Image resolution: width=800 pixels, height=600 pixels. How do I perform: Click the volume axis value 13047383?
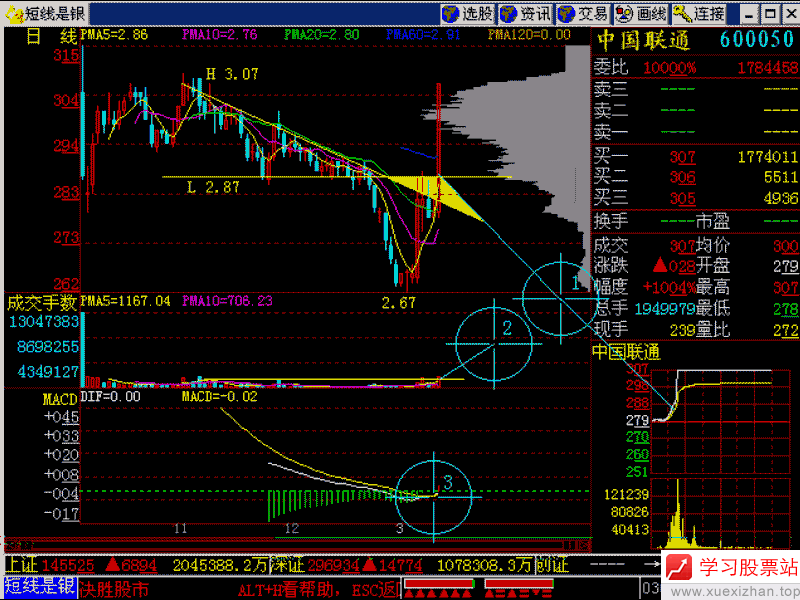44,322
